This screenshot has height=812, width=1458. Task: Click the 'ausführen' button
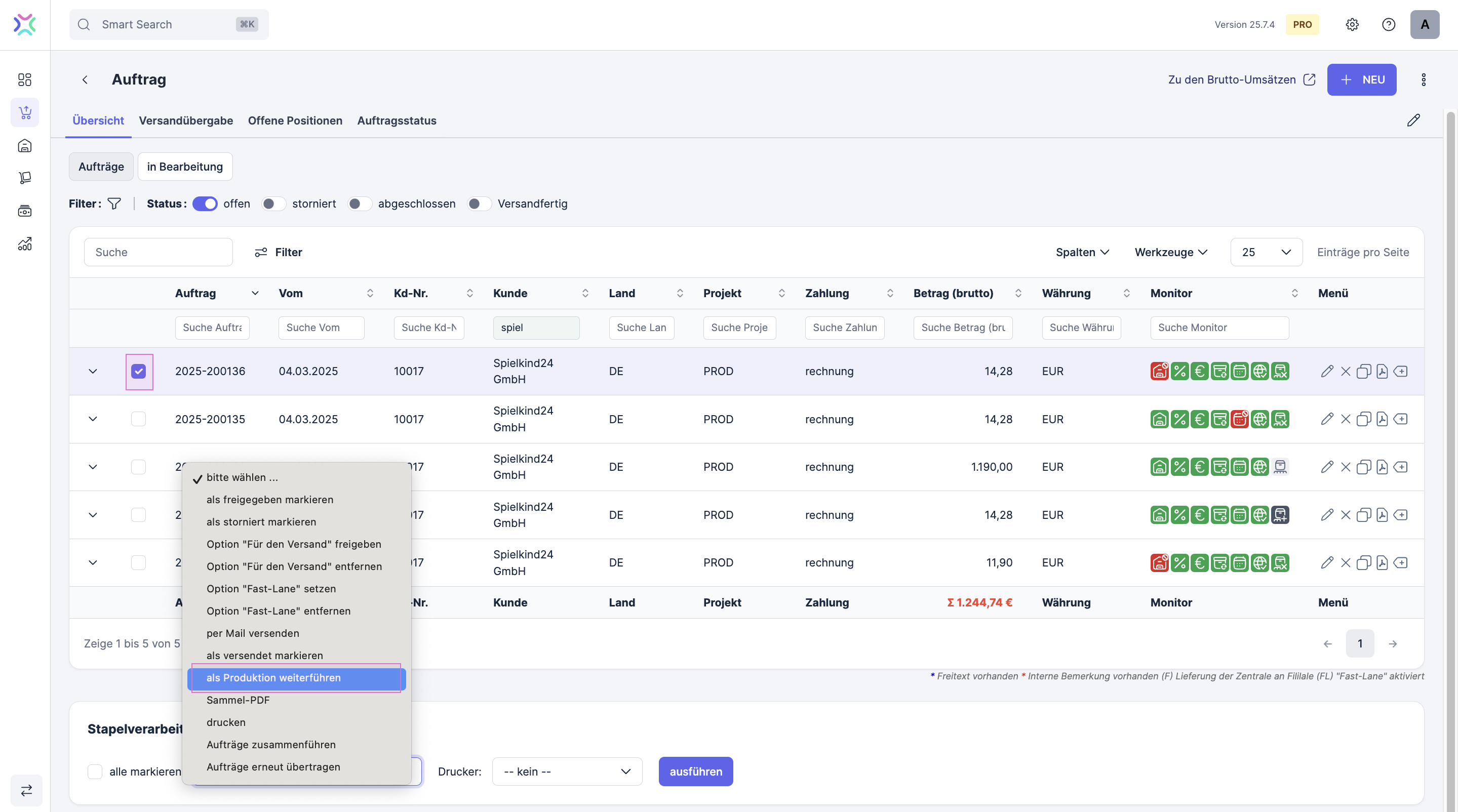(x=695, y=772)
